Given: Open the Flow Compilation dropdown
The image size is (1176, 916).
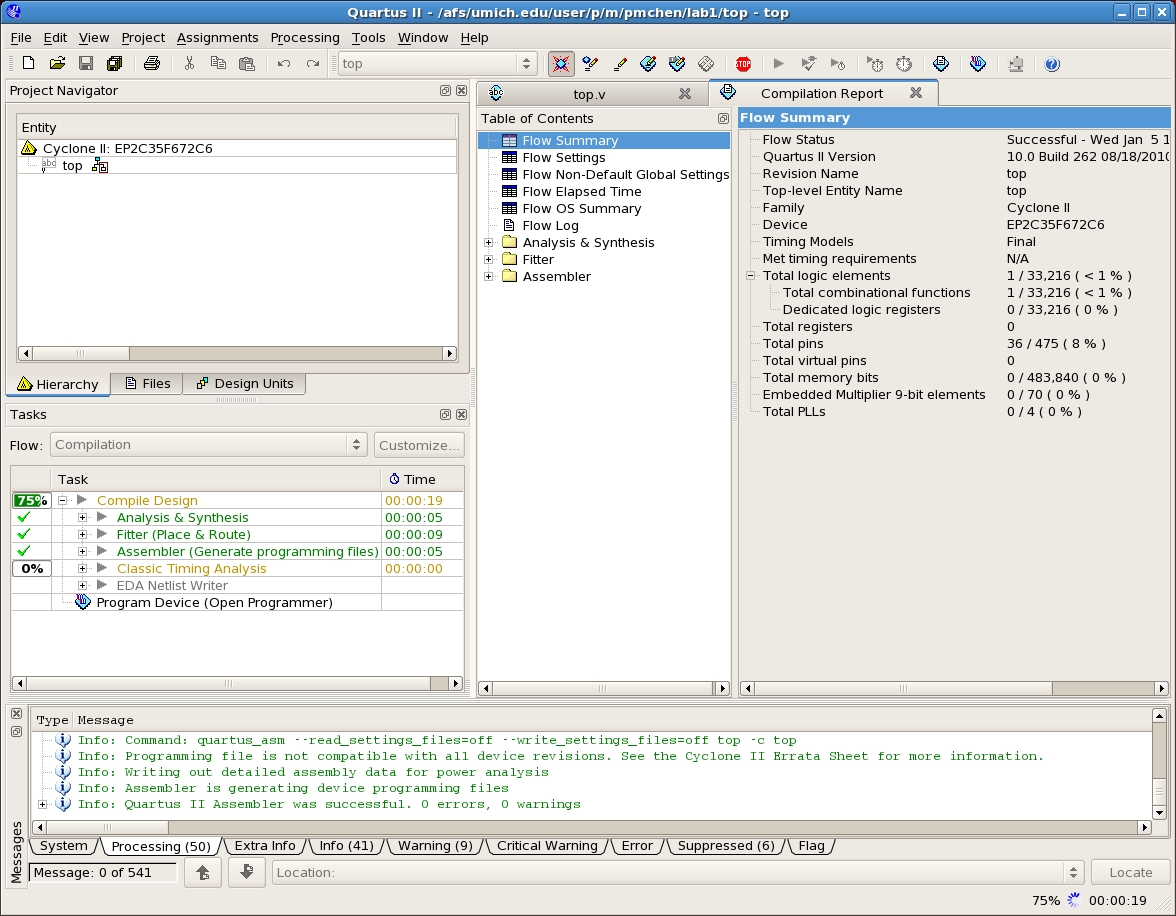Looking at the screenshot, I should [208, 445].
